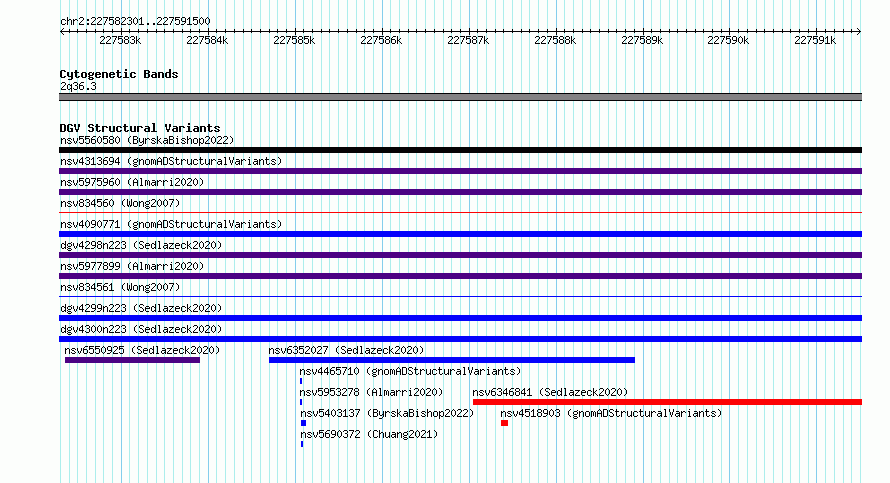The image size is (890, 483).
Task: Open the nsv6550925 (Sedlazeck2020) label
Action: [x=142, y=350]
